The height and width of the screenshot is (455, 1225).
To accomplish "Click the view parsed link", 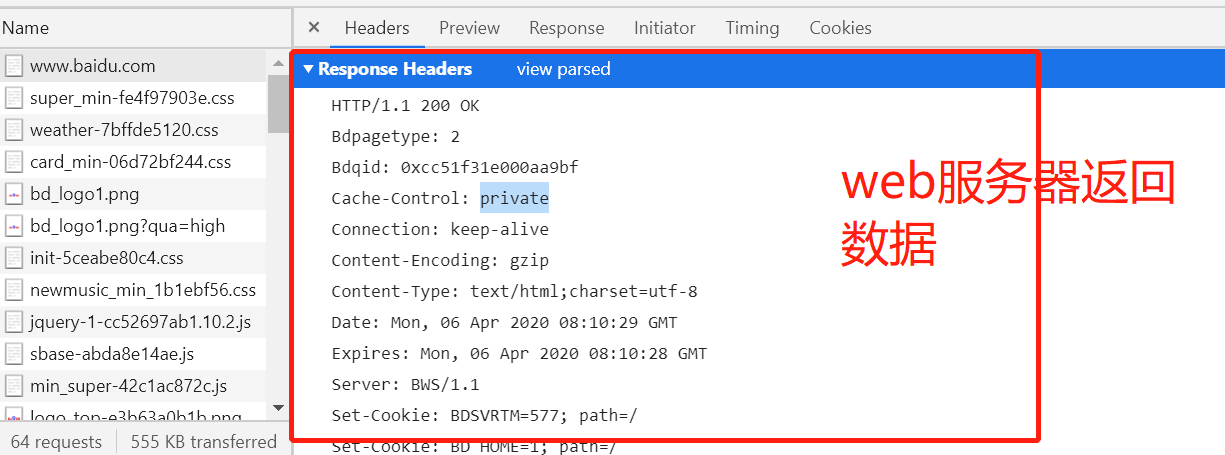I will tap(563, 69).
